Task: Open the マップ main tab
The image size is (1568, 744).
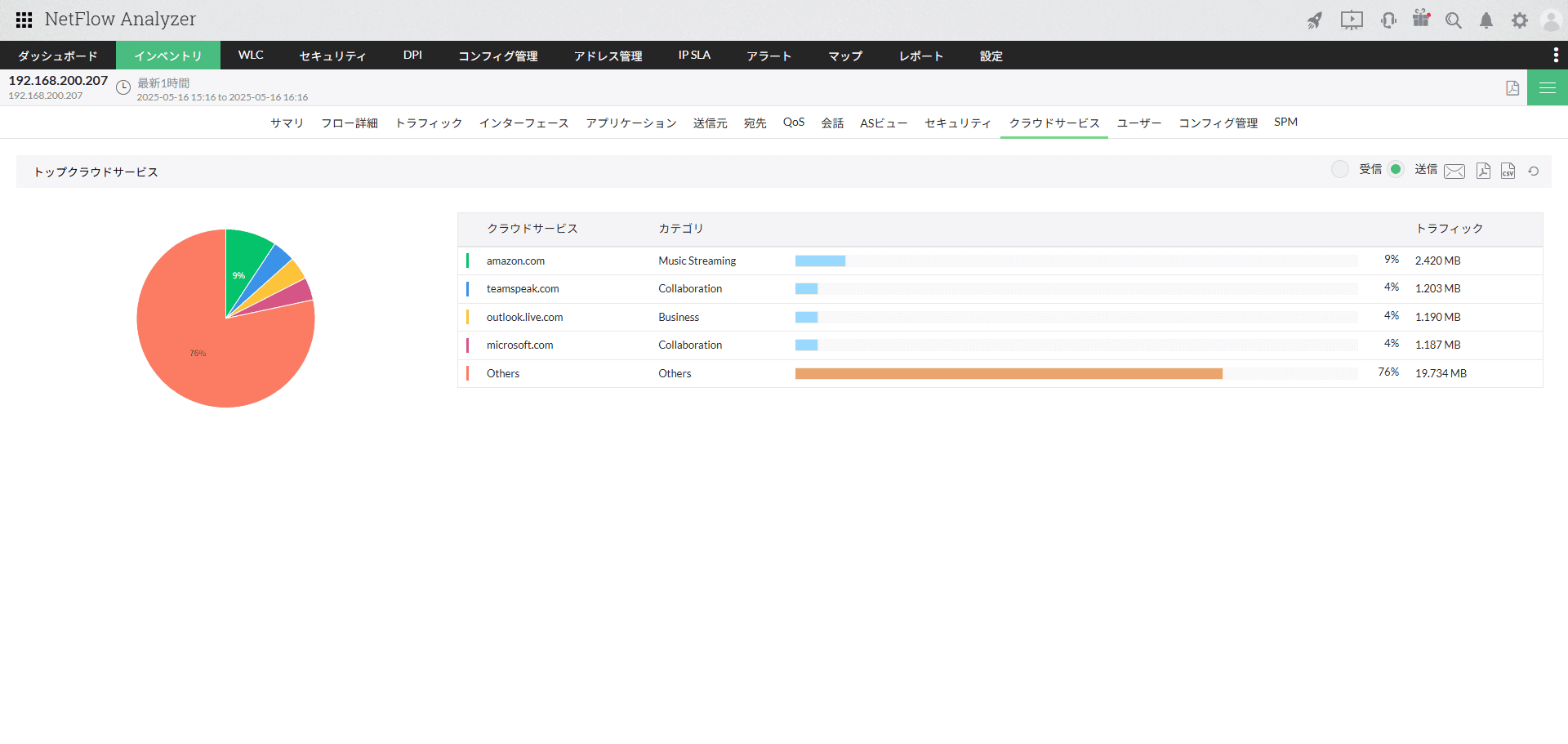Action: [x=845, y=56]
